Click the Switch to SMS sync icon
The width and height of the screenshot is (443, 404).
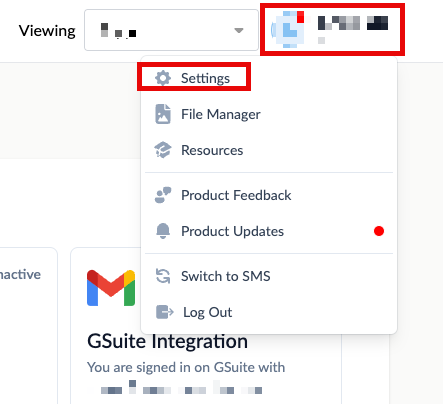[x=163, y=276]
